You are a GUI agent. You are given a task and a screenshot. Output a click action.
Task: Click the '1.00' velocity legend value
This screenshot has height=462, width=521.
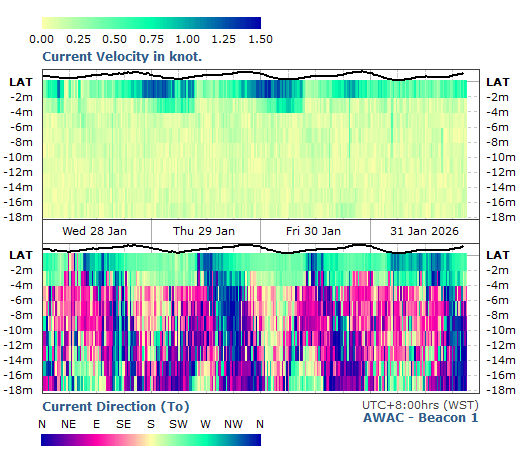point(187,39)
